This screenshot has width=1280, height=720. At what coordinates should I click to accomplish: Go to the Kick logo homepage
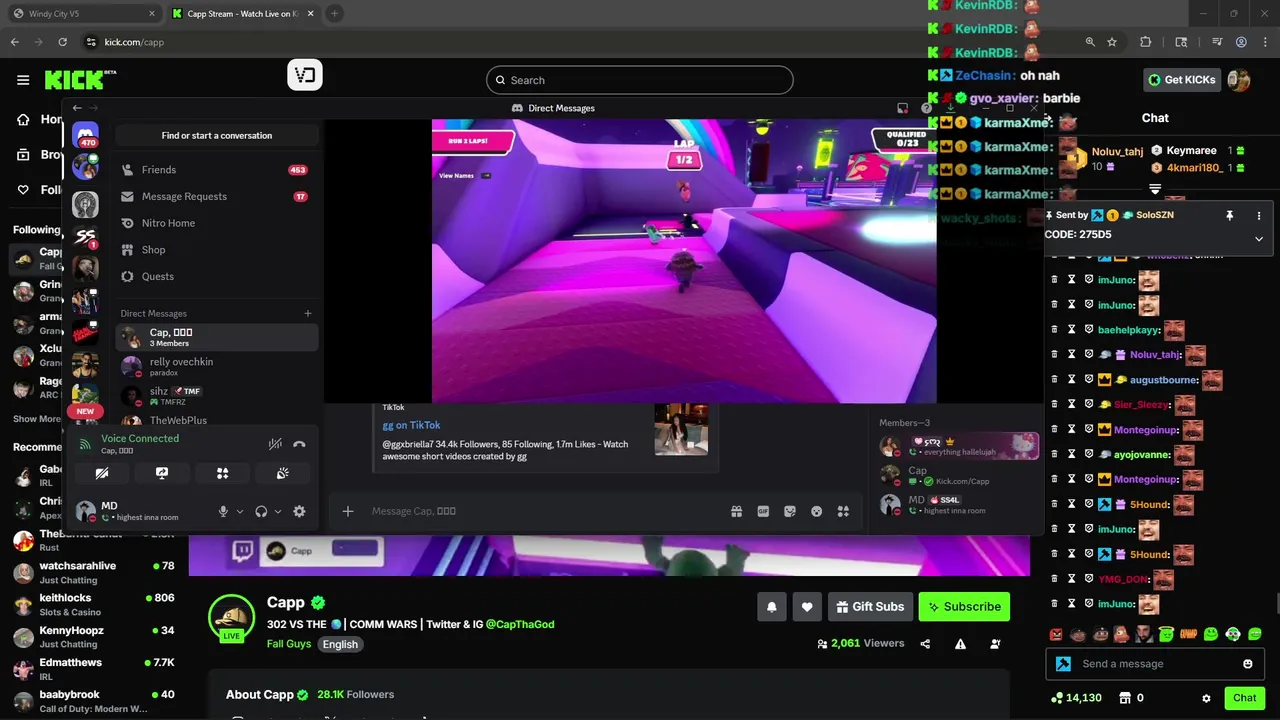pyautogui.click(x=80, y=80)
